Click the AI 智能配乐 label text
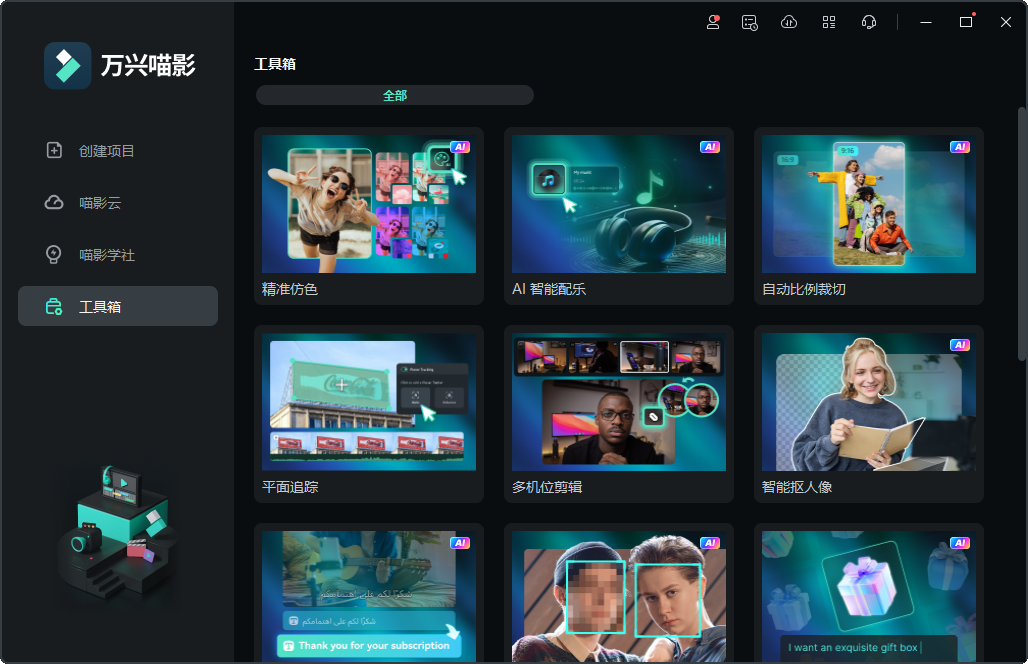 coord(549,289)
